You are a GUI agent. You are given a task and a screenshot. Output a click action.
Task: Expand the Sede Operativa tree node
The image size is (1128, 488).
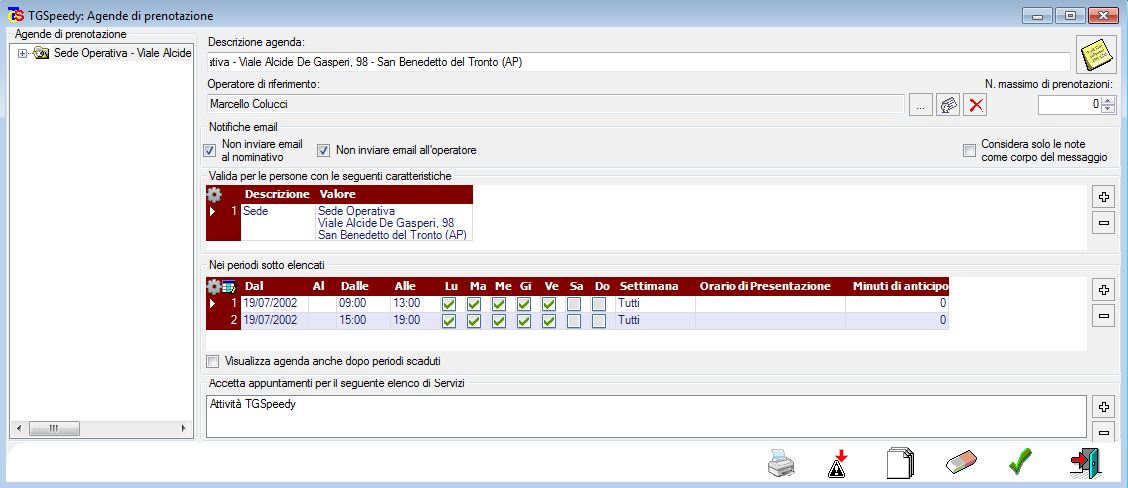22,53
